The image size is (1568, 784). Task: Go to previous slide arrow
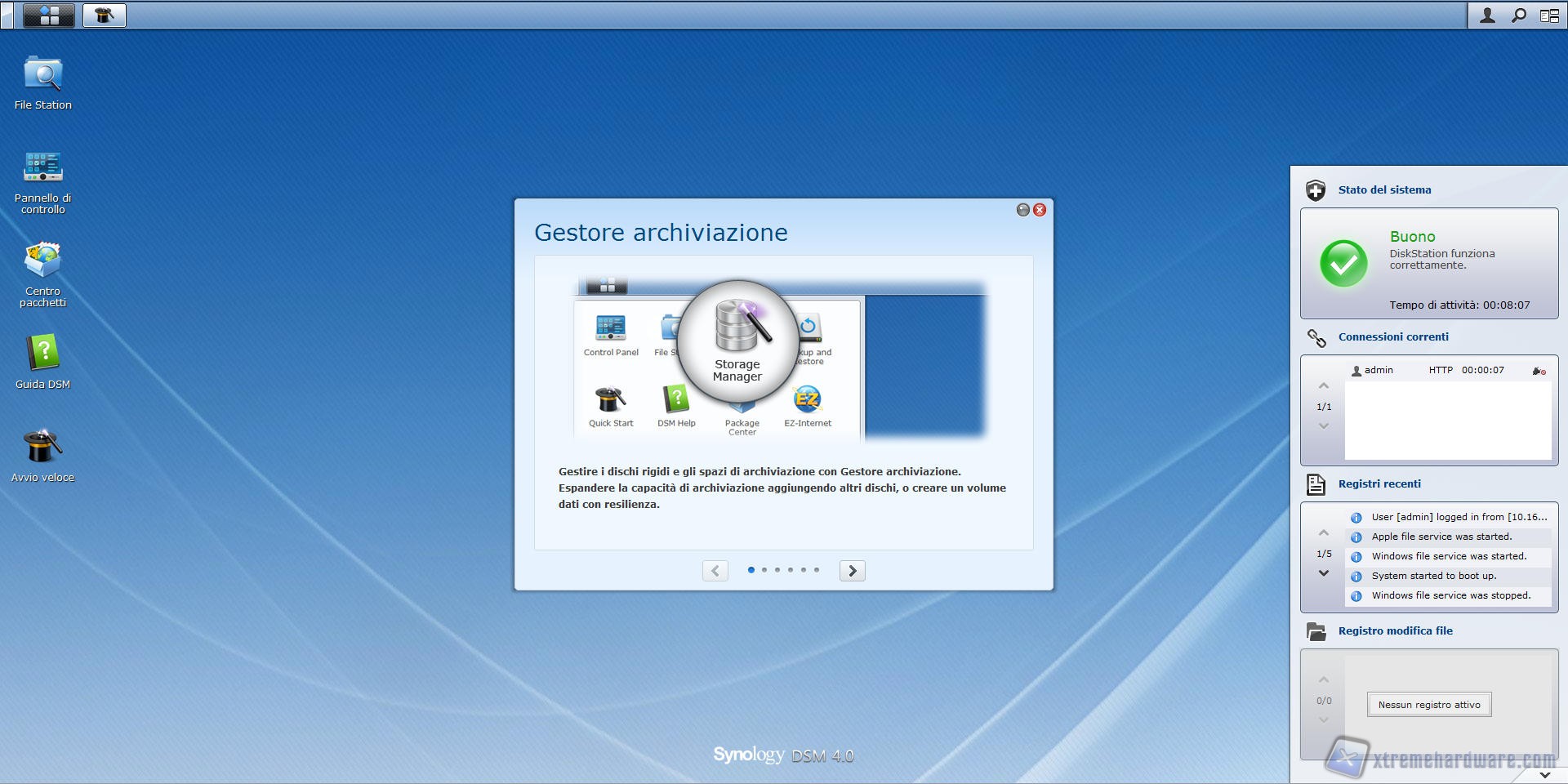[715, 571]
